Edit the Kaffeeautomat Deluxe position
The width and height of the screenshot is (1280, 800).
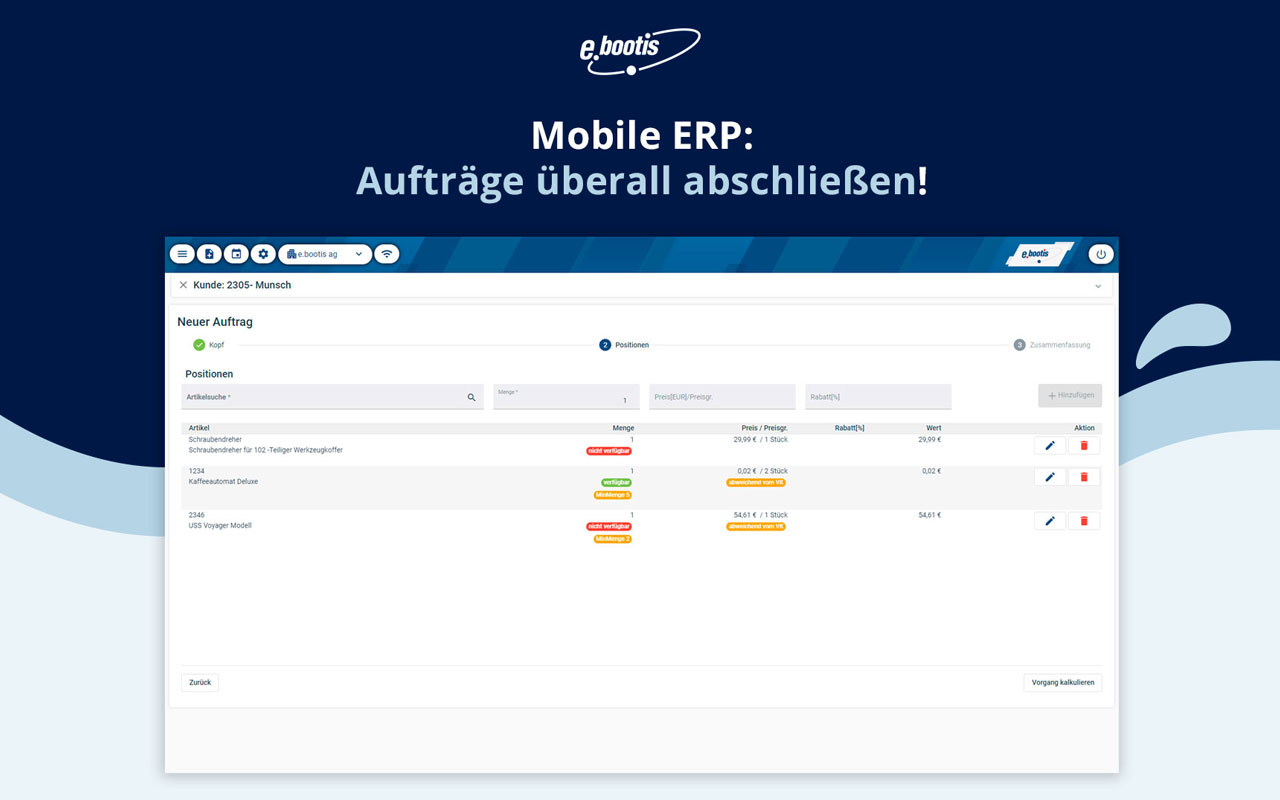tap(1049, 477)
